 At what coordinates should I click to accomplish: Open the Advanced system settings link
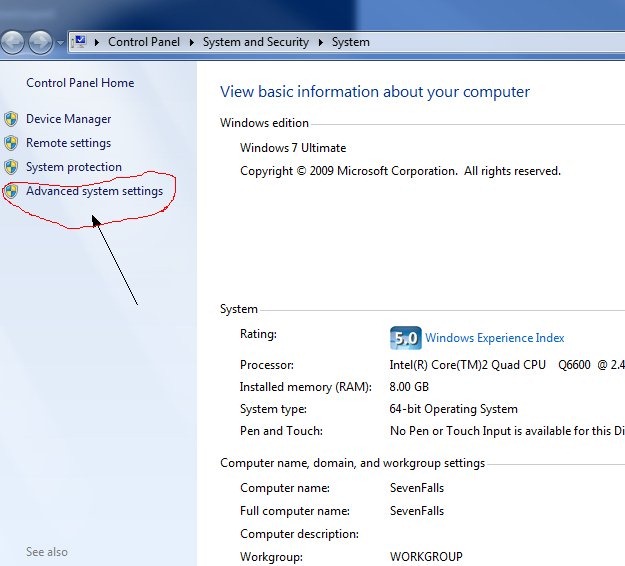click(95, 191)
